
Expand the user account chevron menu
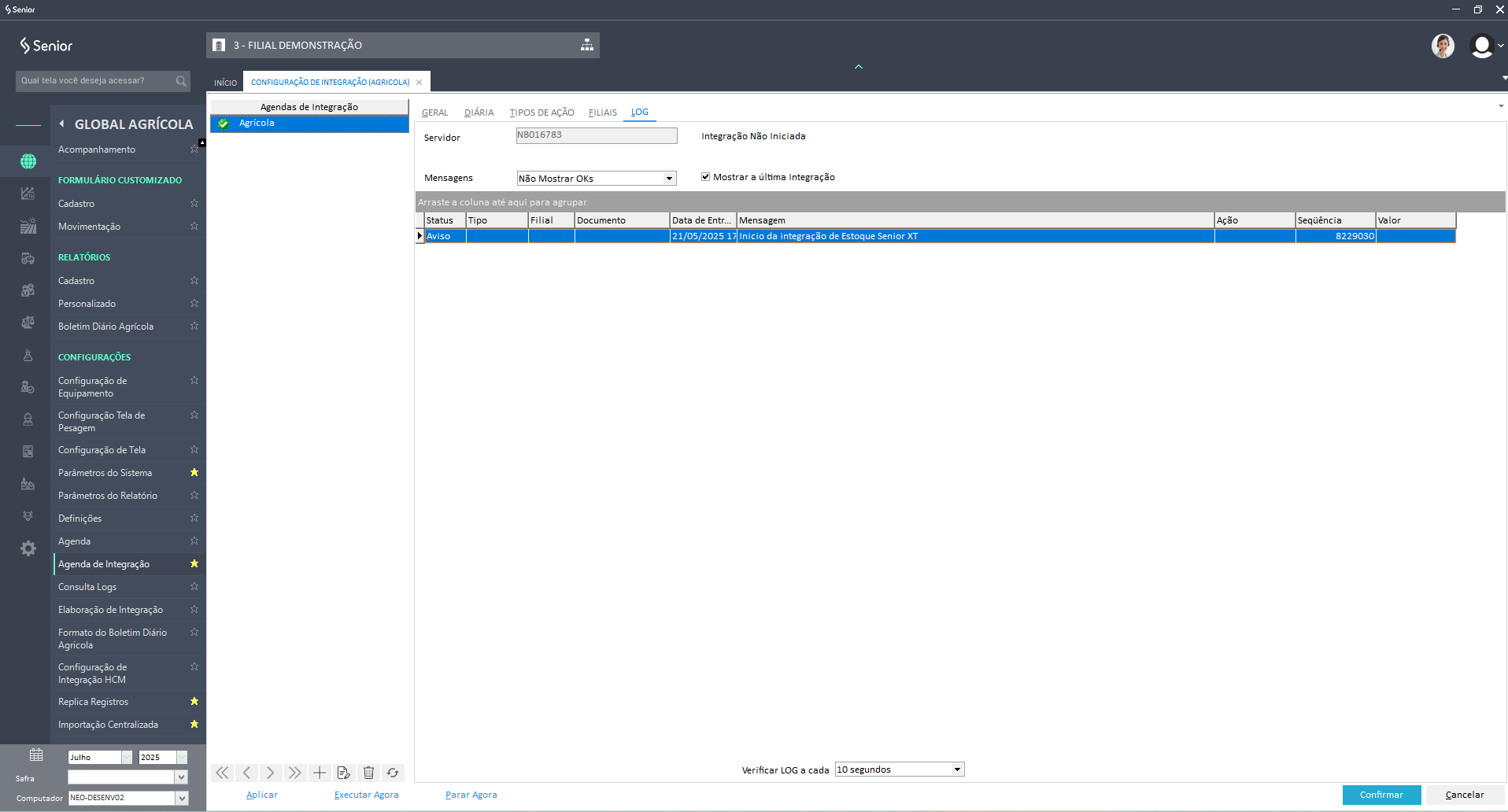pos(1501,46)
